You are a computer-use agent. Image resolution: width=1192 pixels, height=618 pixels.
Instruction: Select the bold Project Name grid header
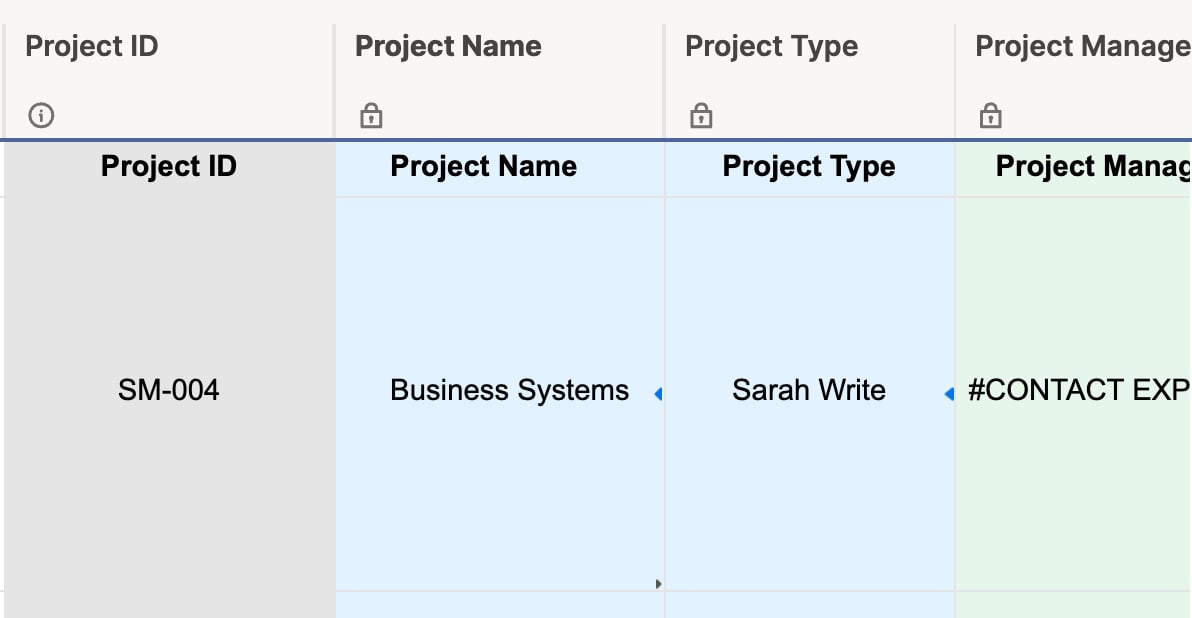pyautogui.click(x=483, y=166)
